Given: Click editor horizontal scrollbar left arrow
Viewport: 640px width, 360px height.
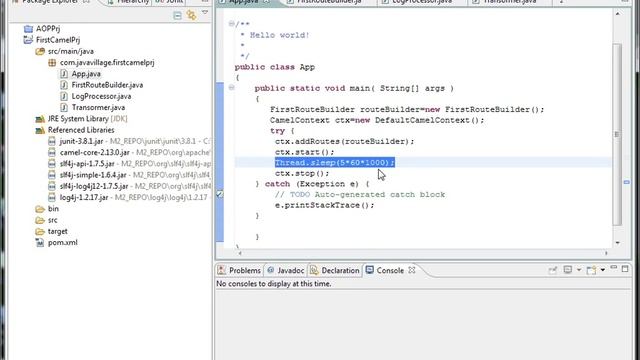Looking at the screenshot, I should click(240, 253).
